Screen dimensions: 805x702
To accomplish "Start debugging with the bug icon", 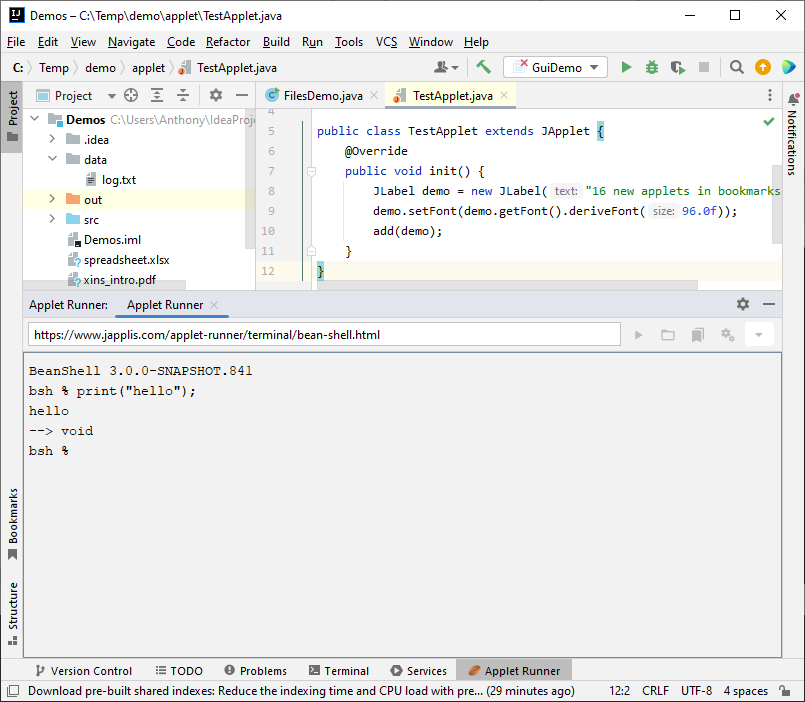I will [651, 67].
